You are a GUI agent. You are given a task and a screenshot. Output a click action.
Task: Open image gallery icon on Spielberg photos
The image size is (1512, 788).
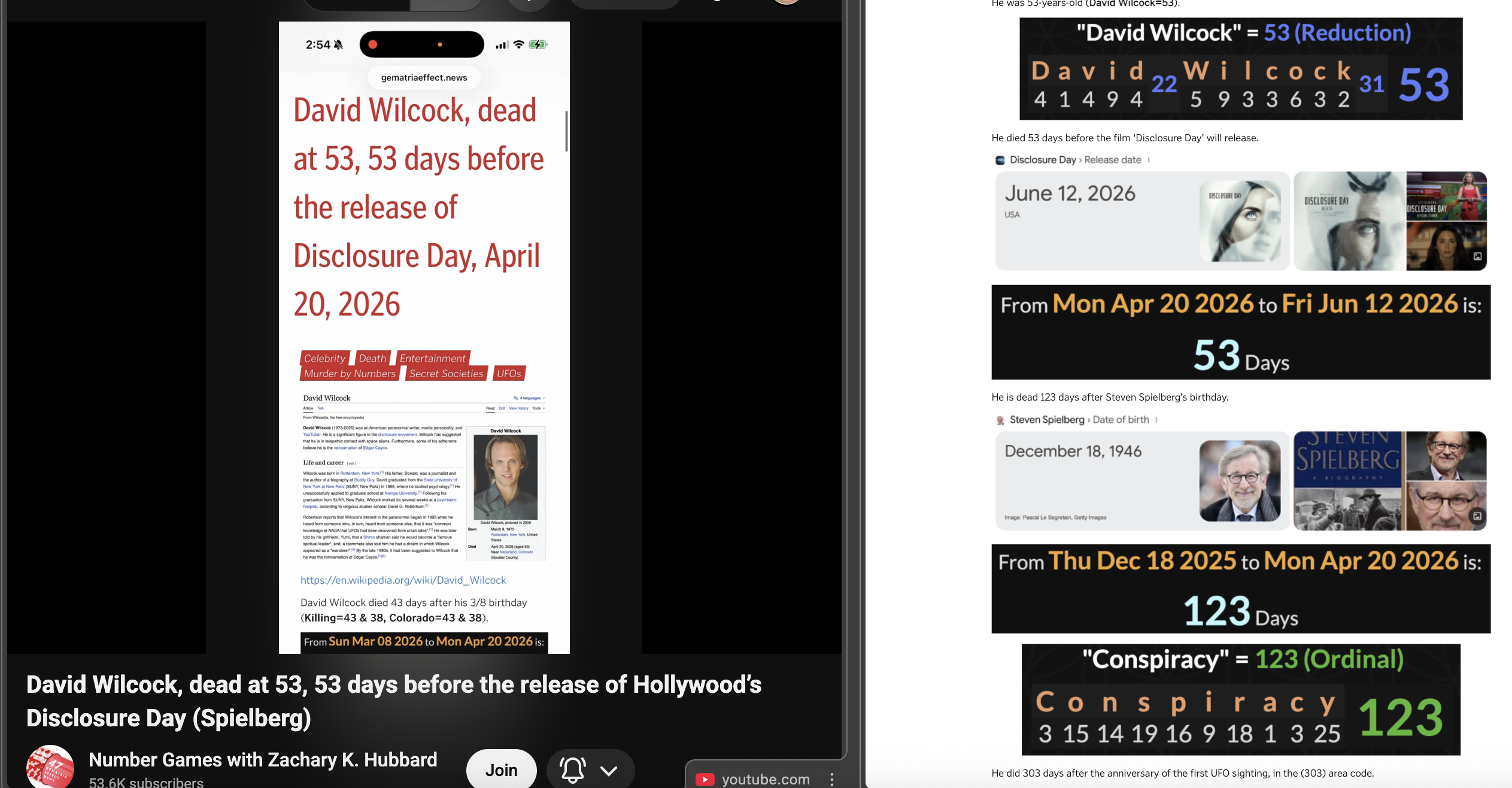(x=1477, y=516)
